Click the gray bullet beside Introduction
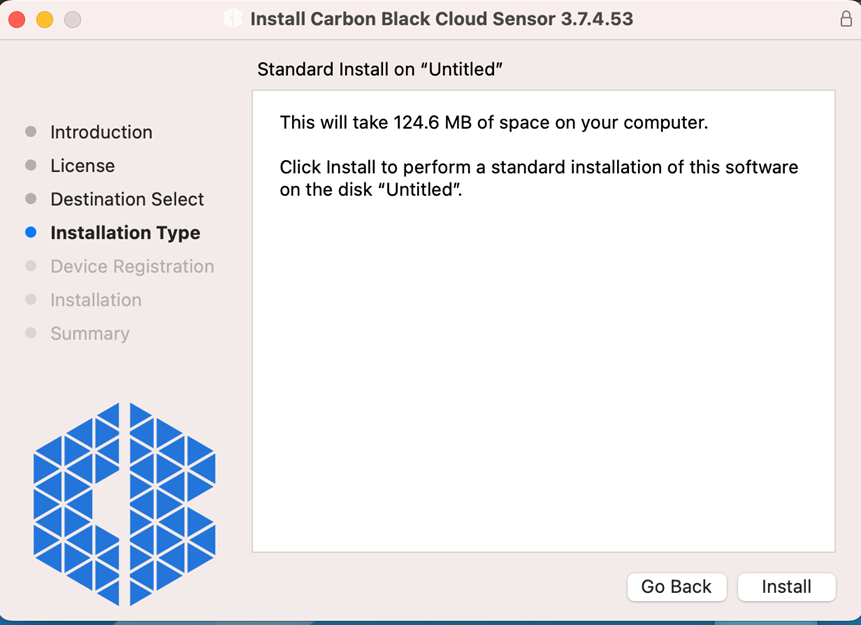This screenshot has height=625, width=861. (32, 131)
